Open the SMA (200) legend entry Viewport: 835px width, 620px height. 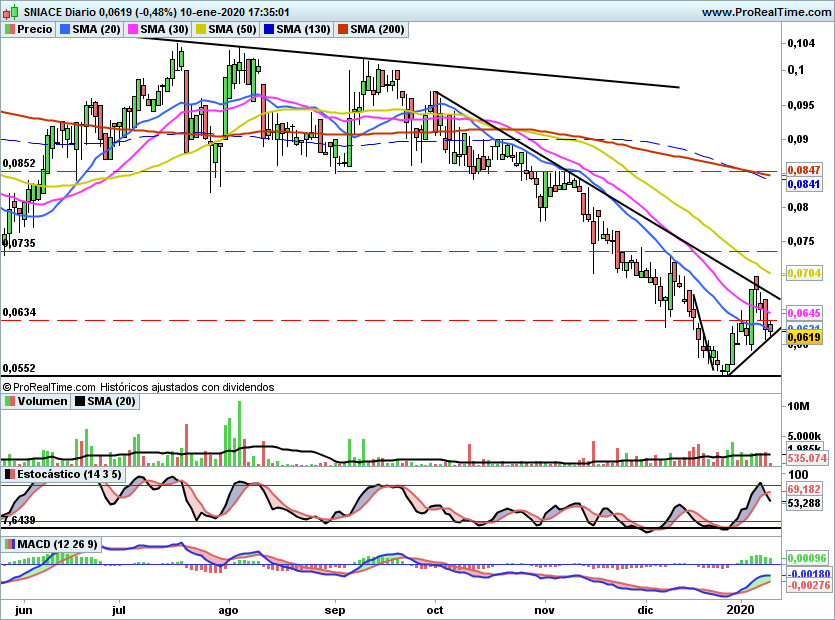(377, 29)
